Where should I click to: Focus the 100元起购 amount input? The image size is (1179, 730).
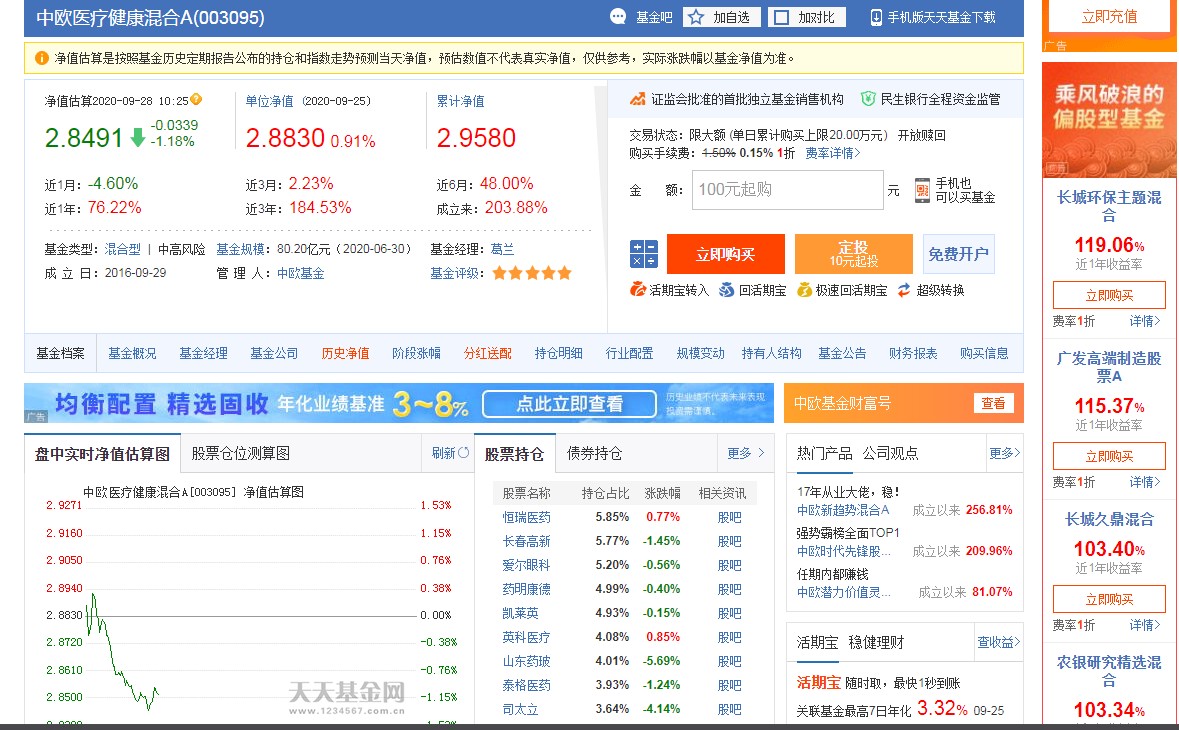coord(787,189)
